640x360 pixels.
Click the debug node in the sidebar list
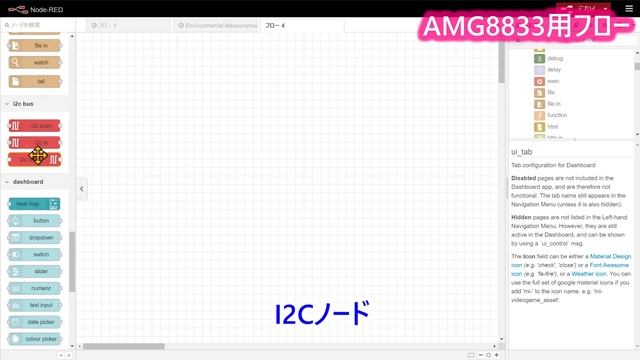(x=549, y=58)
